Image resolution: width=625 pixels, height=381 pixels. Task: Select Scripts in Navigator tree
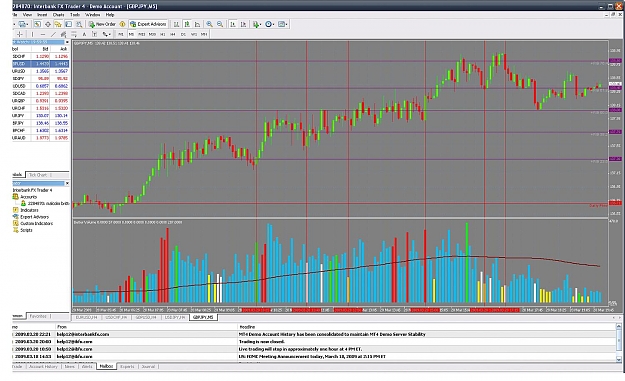tap(26, 230)
